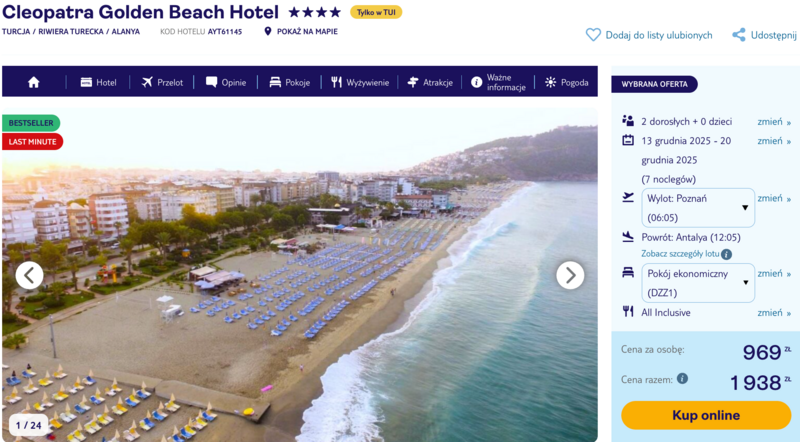Viewport: 800px width, 442px height.
Task: Click zmień beside 2 dorosłych guests
Action: click(x=774, y=121)
